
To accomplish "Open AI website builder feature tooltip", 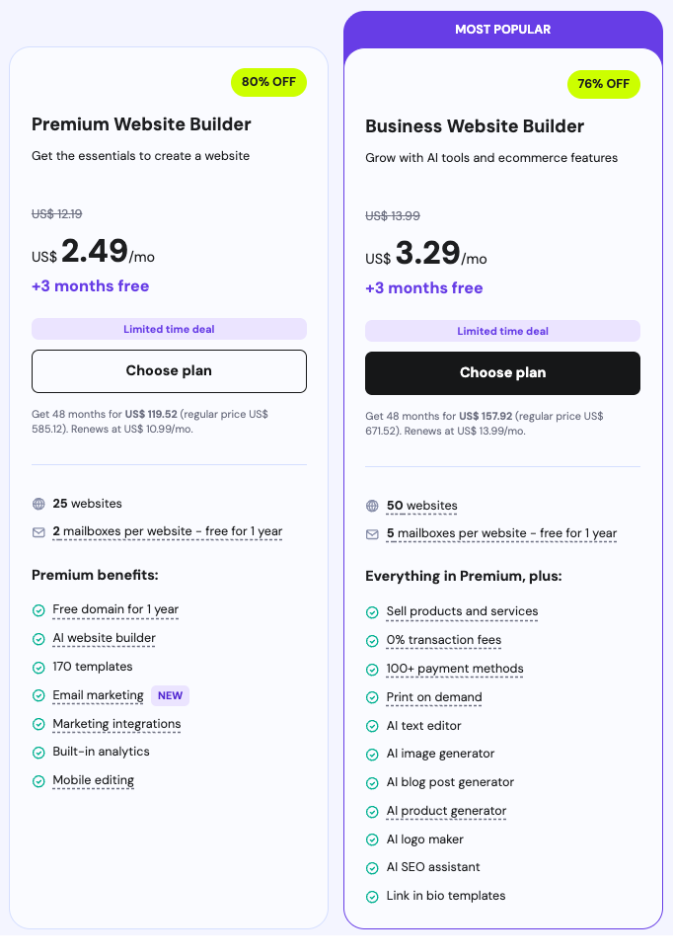I will [104, 638].
